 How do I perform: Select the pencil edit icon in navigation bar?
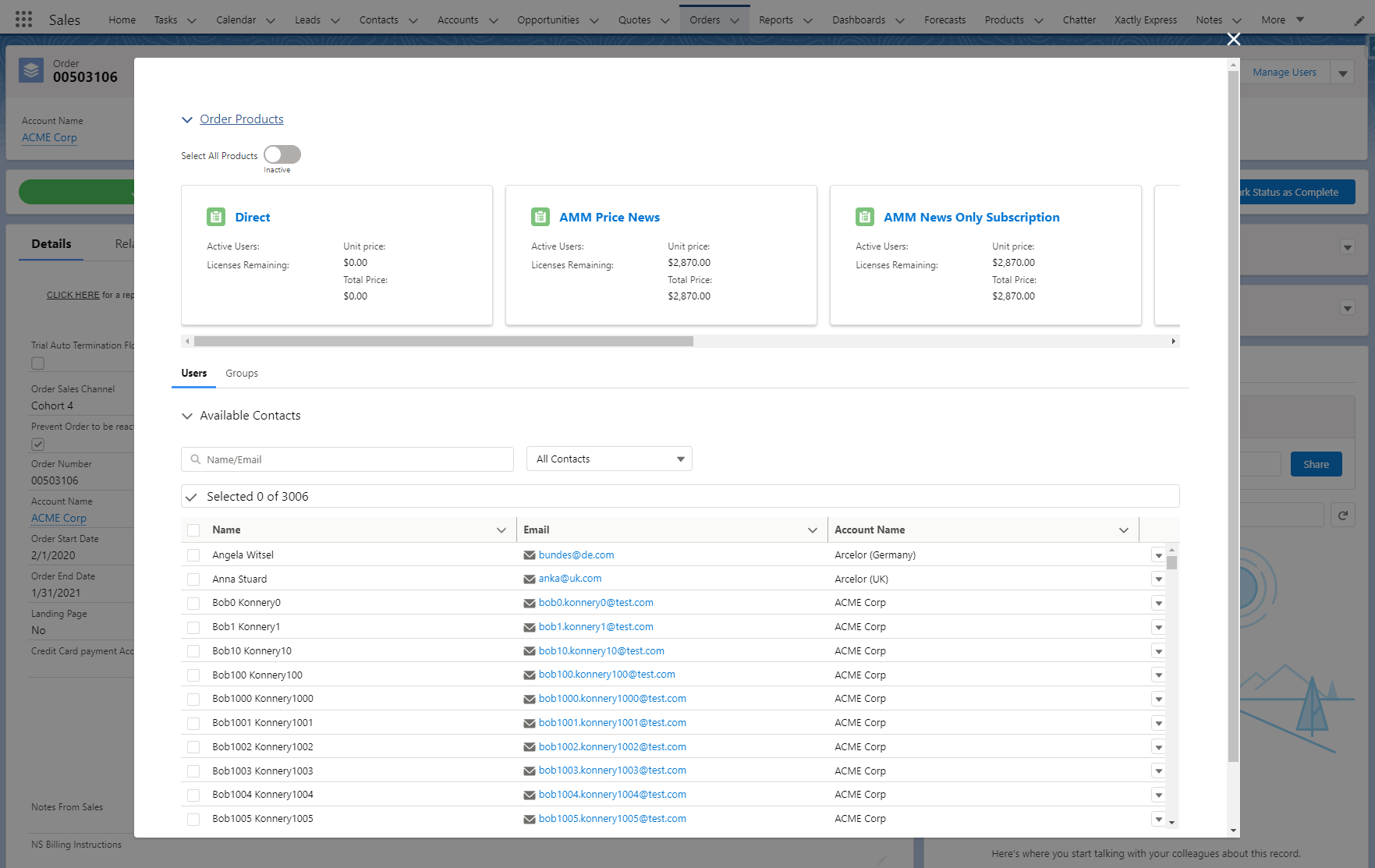tap(1359, 19)
